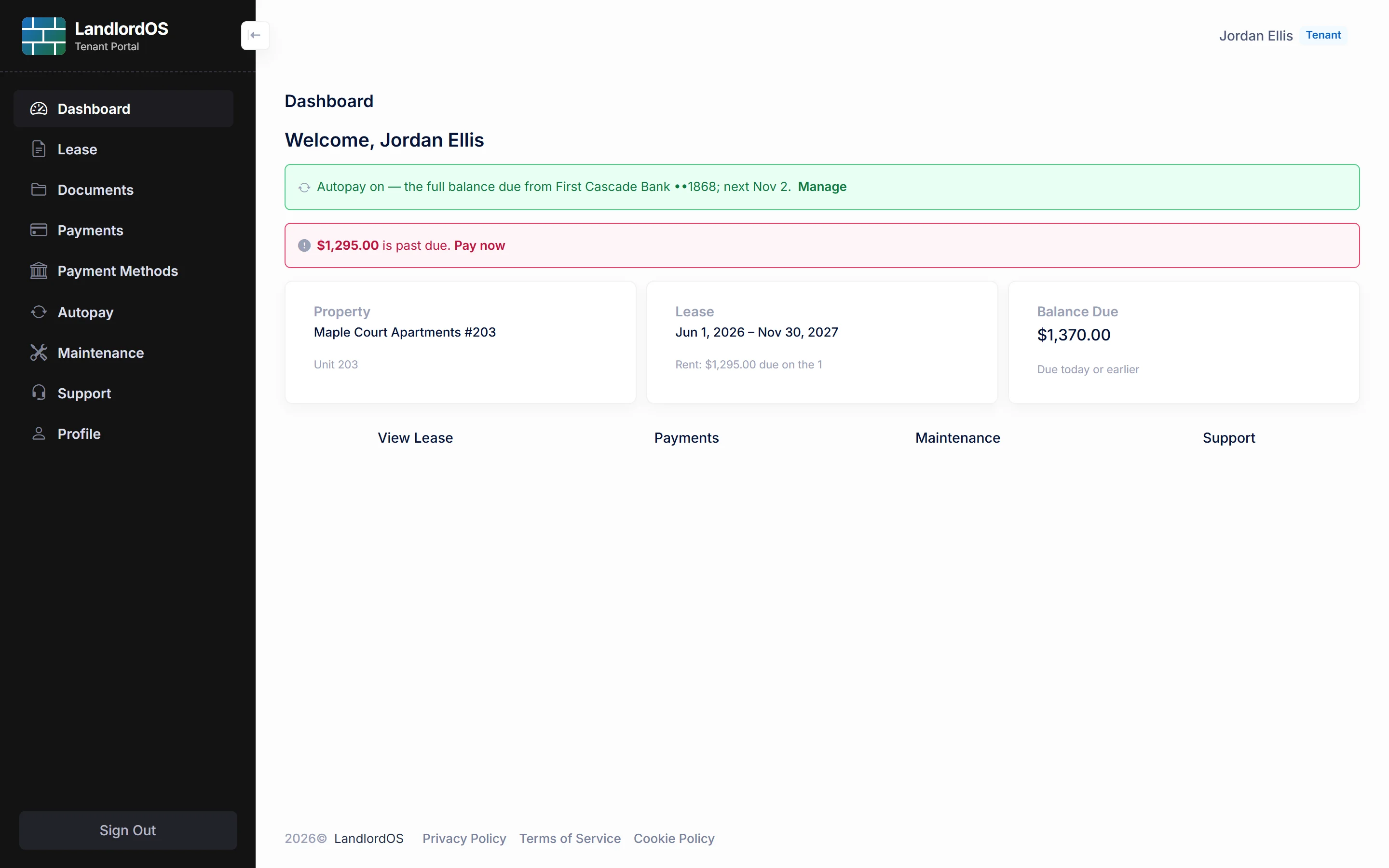Click the Payment Methods bank icon
The width and height of the screenshot is (1389, 868).
point(39,271)
